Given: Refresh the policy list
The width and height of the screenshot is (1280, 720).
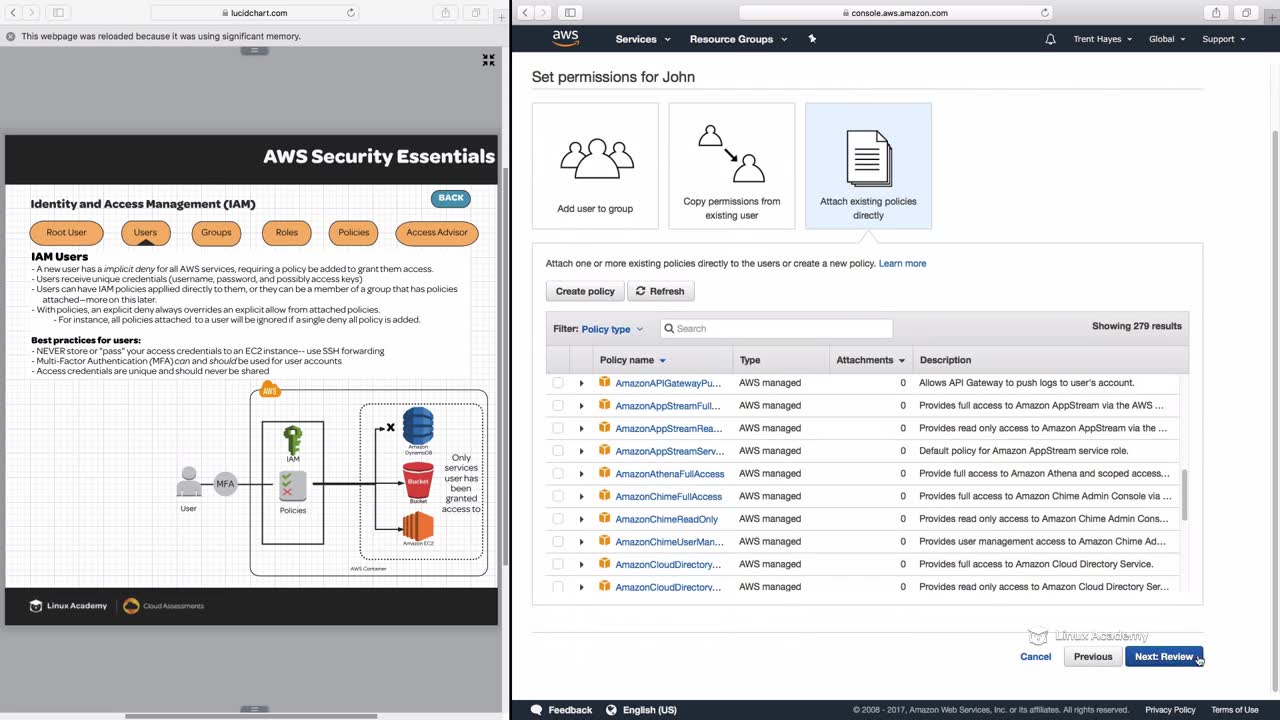Looking at the screenshot, I should point(660,291).
